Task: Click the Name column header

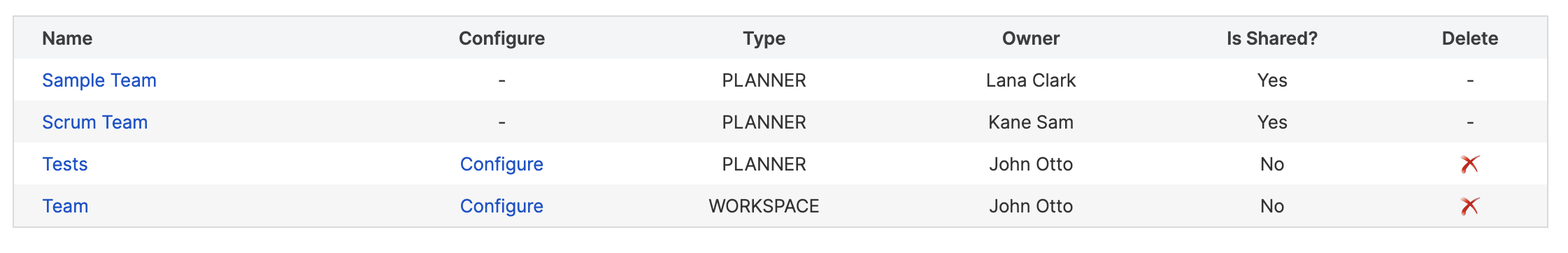Action: 67,38
